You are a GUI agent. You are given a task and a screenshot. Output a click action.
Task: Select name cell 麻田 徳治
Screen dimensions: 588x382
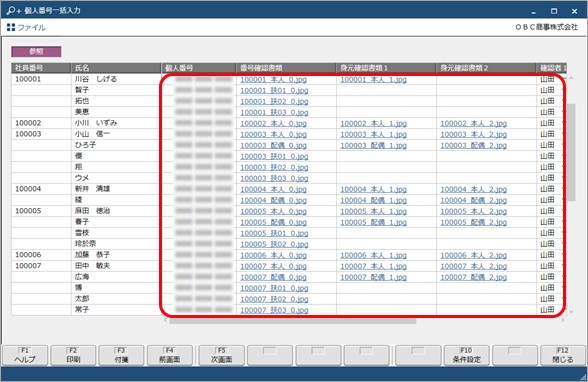click(x=116, y=211)
